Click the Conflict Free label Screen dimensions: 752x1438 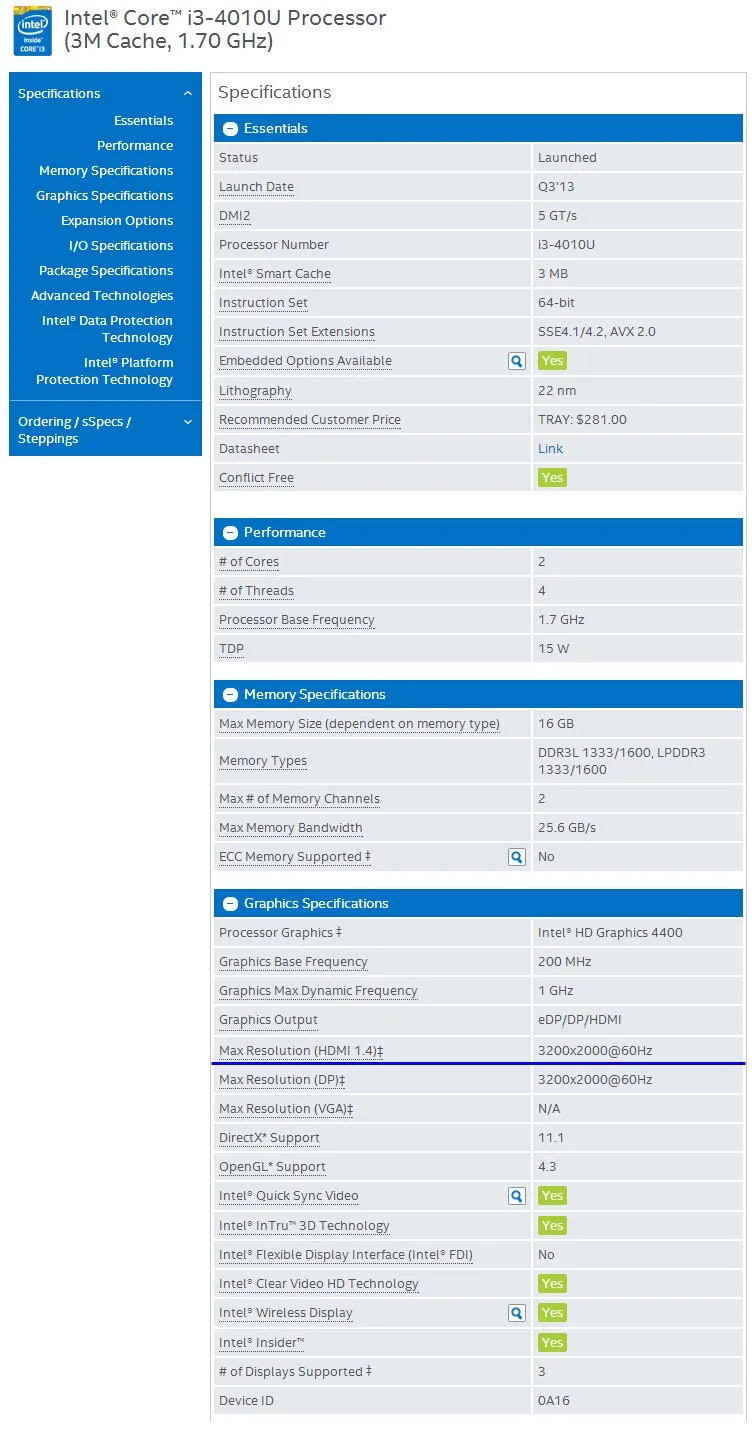(256, 478)
